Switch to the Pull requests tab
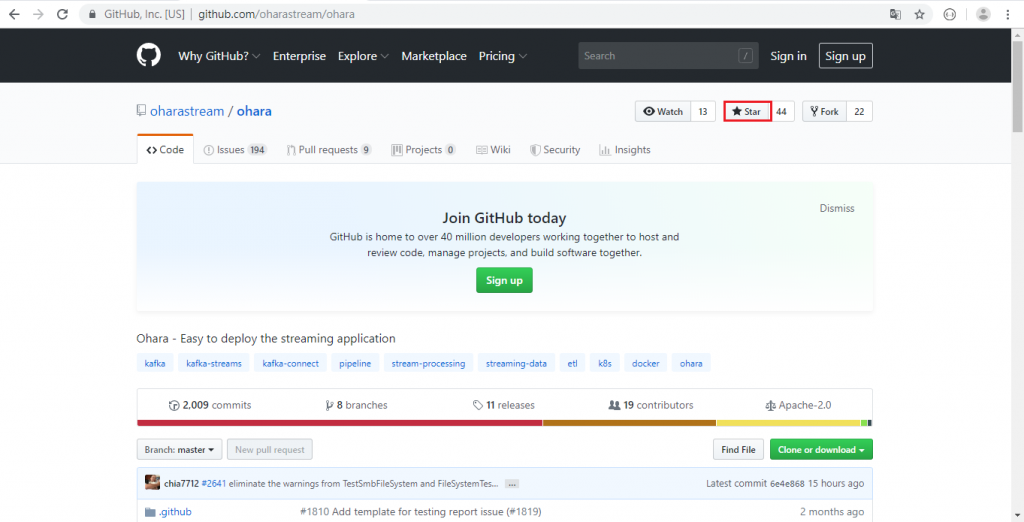 tap(329, 150)
